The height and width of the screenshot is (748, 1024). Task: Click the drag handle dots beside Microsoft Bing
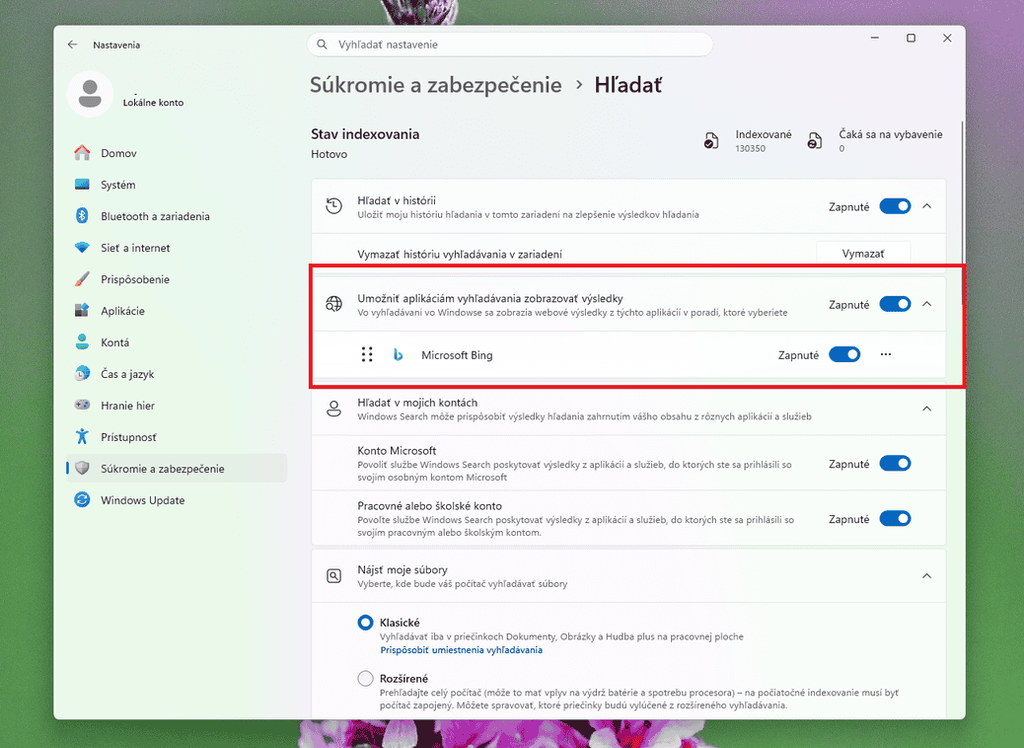click(x=367, y=354)
